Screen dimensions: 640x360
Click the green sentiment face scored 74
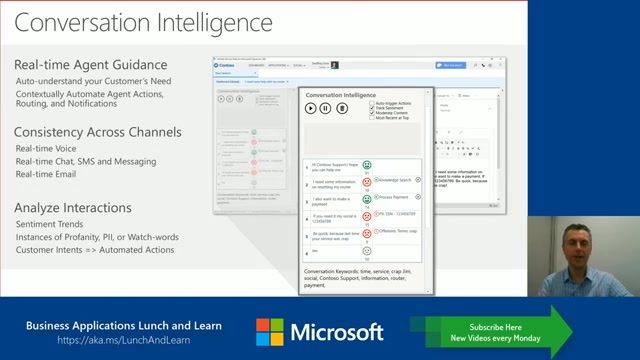click(x=367, y=199)
